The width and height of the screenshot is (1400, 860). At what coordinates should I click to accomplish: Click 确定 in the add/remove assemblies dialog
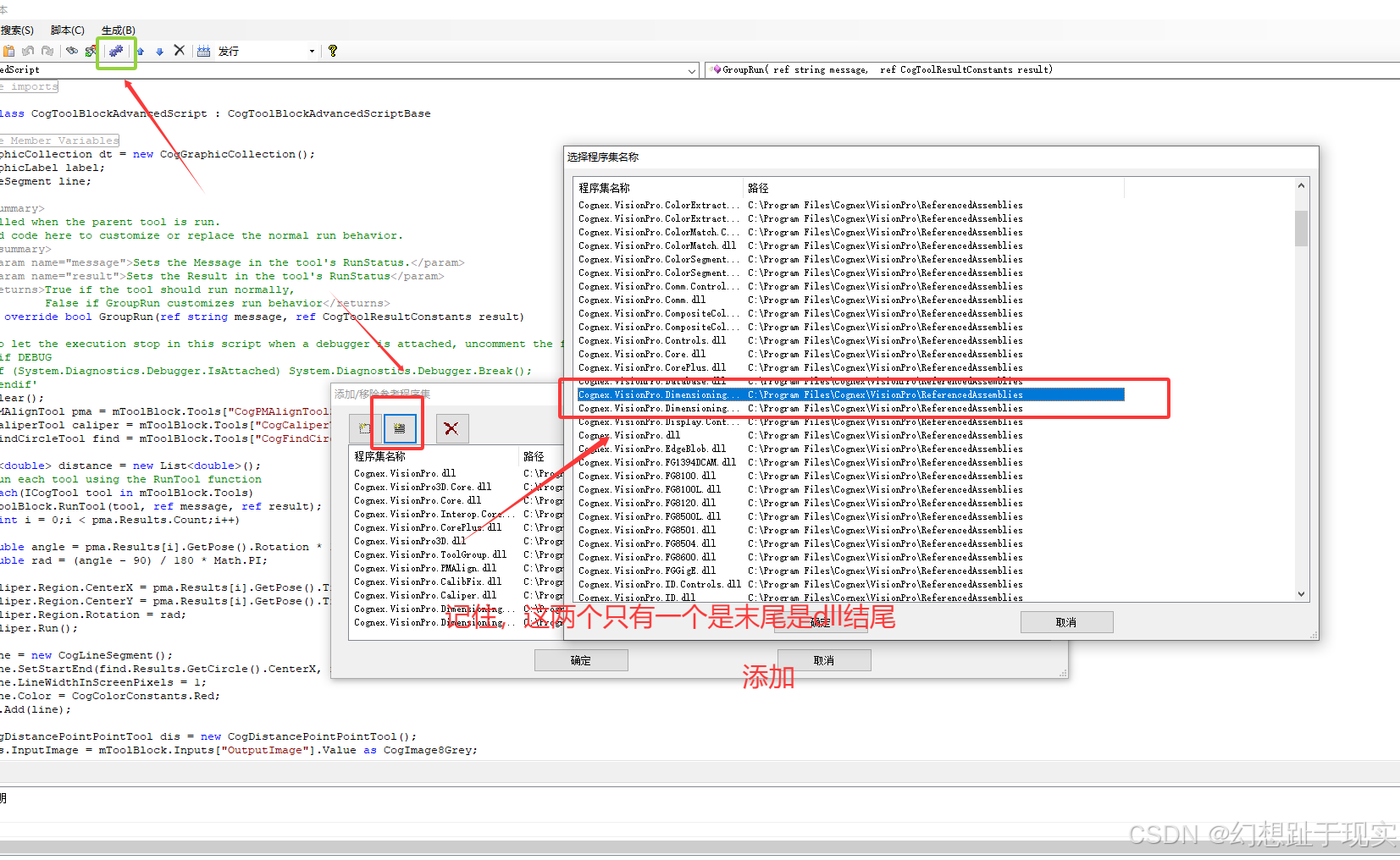[581, 660]
